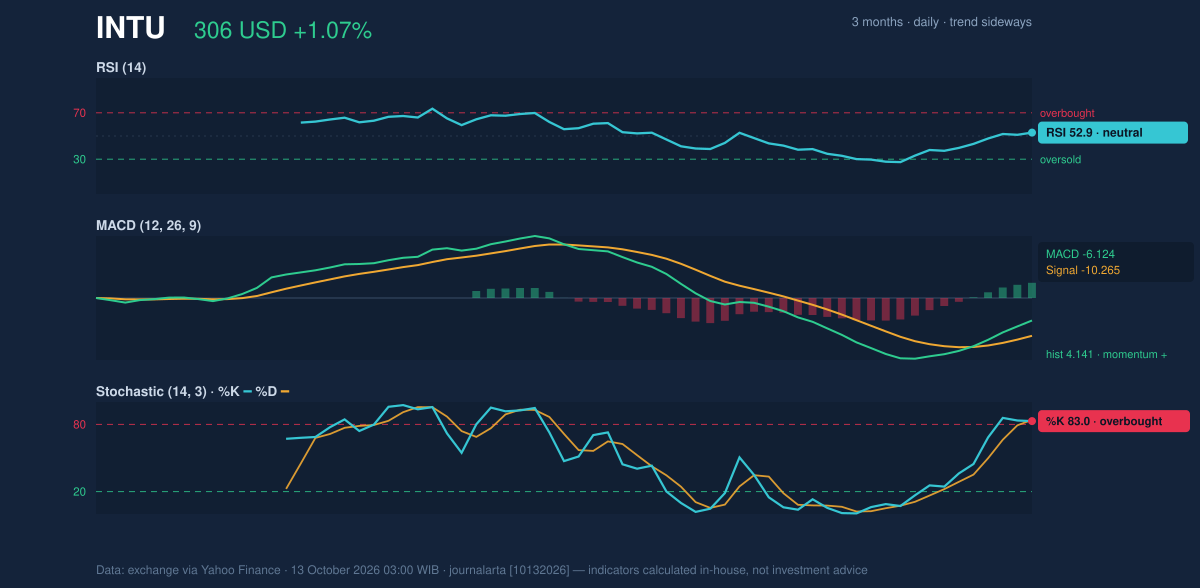Click the INTU ticker title
This screenshot has height=588, width=1200.
click(130, 28)
